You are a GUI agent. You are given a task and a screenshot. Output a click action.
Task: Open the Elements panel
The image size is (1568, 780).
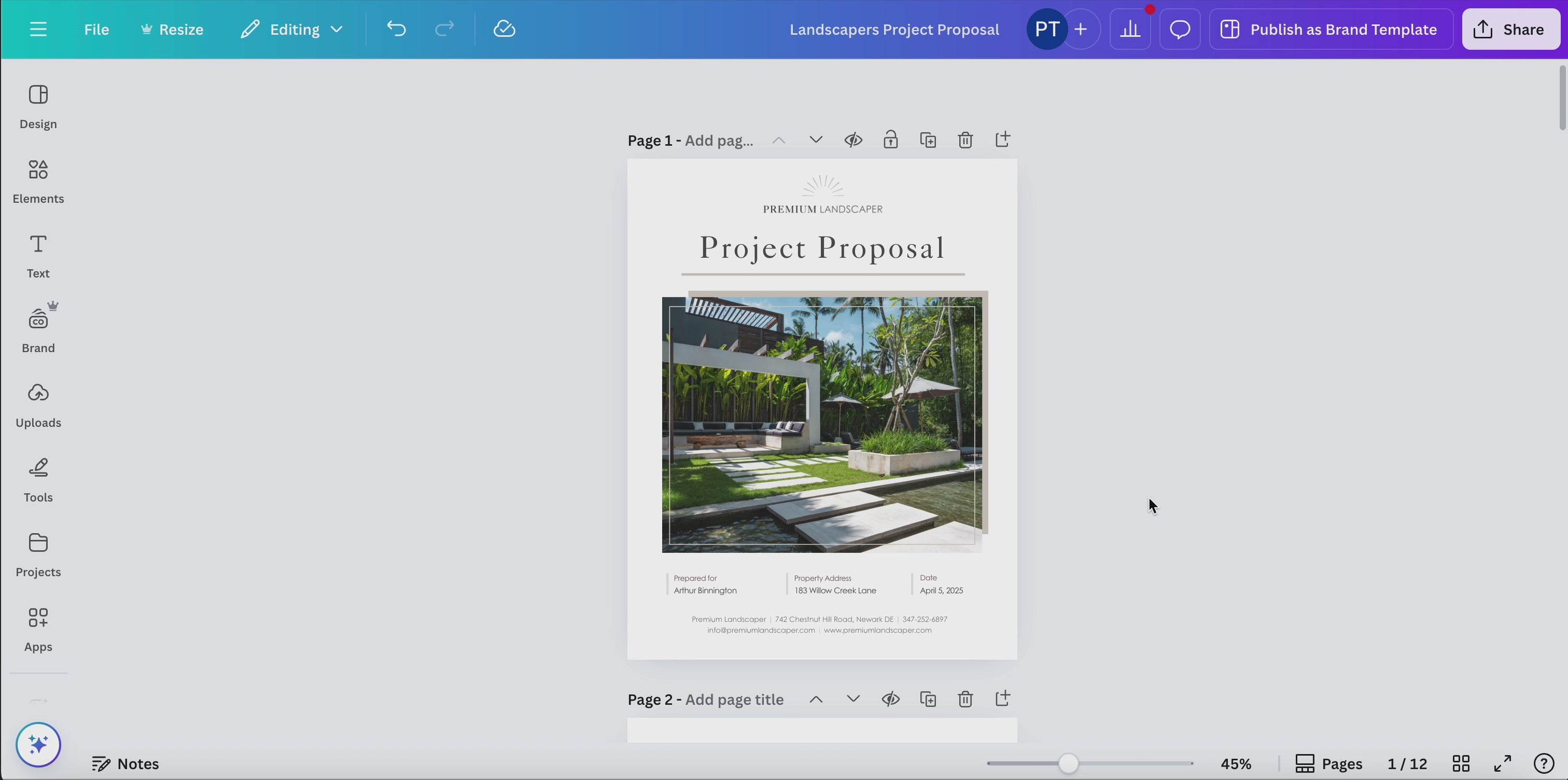(38, 182)
